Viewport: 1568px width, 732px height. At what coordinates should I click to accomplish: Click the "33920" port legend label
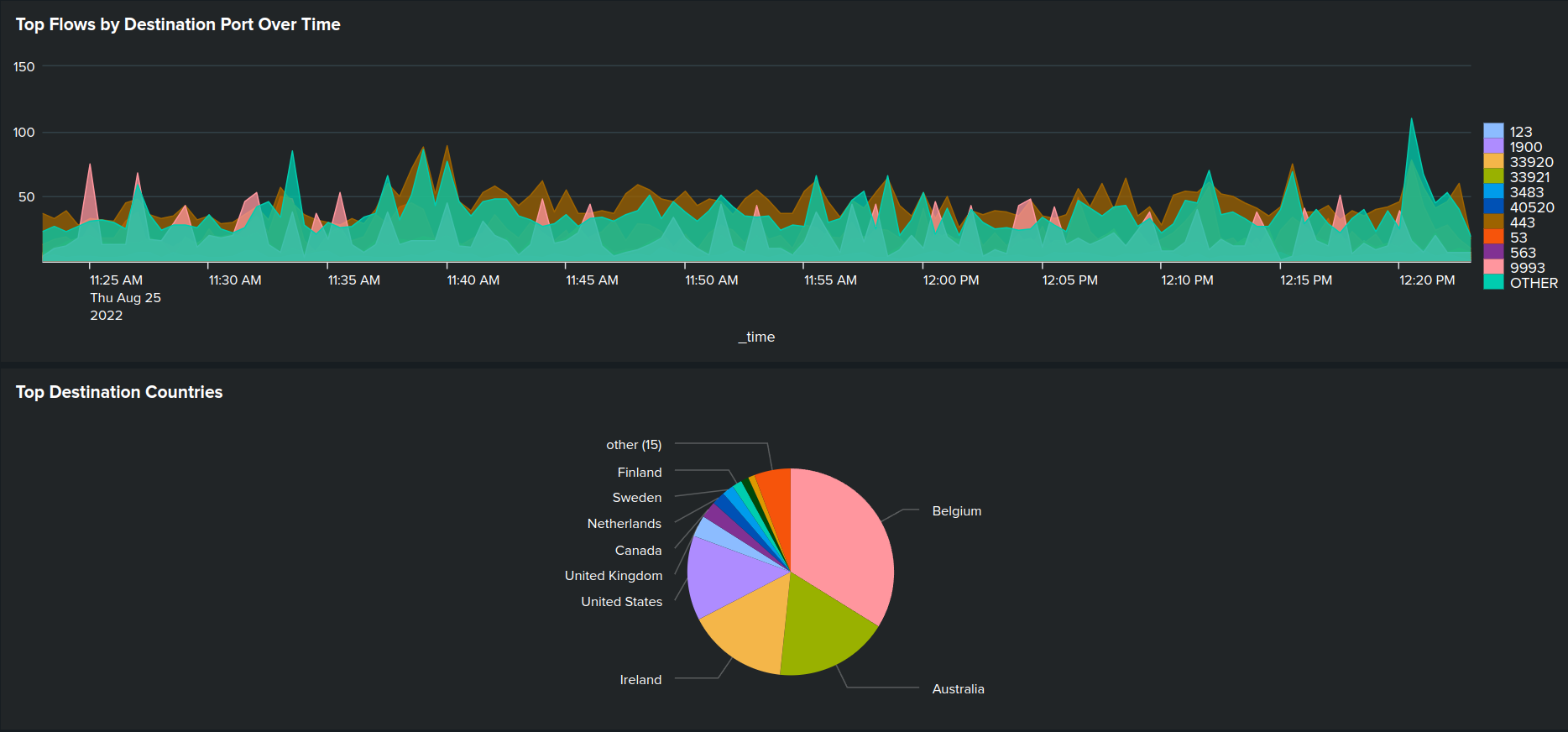[x=1532, y=162]
